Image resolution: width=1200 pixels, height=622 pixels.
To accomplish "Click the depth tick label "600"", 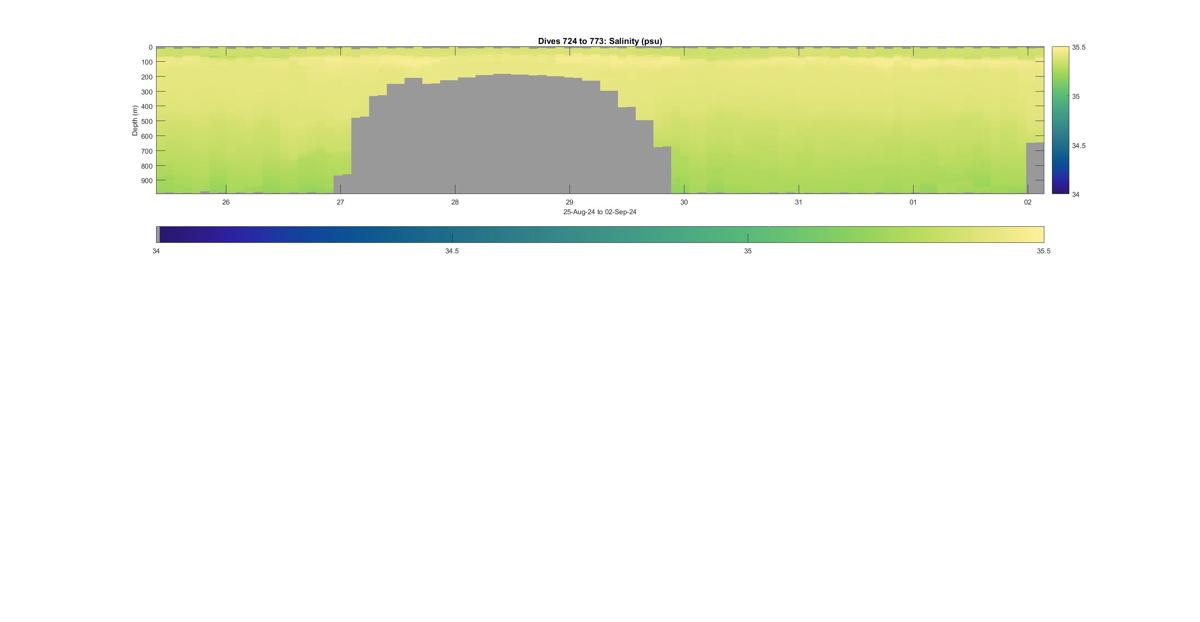I will tap(146, 136).
